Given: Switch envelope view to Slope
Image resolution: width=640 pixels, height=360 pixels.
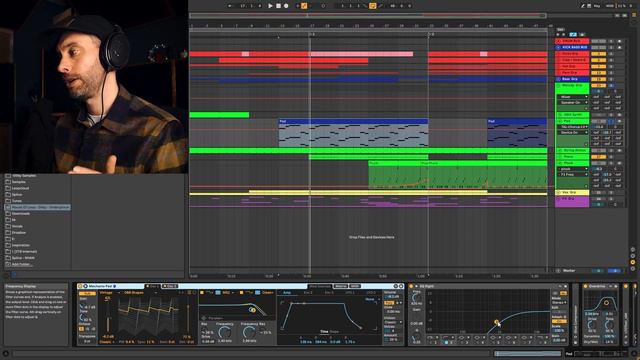Looking at the screenshot, I should (x=334, y=332).
